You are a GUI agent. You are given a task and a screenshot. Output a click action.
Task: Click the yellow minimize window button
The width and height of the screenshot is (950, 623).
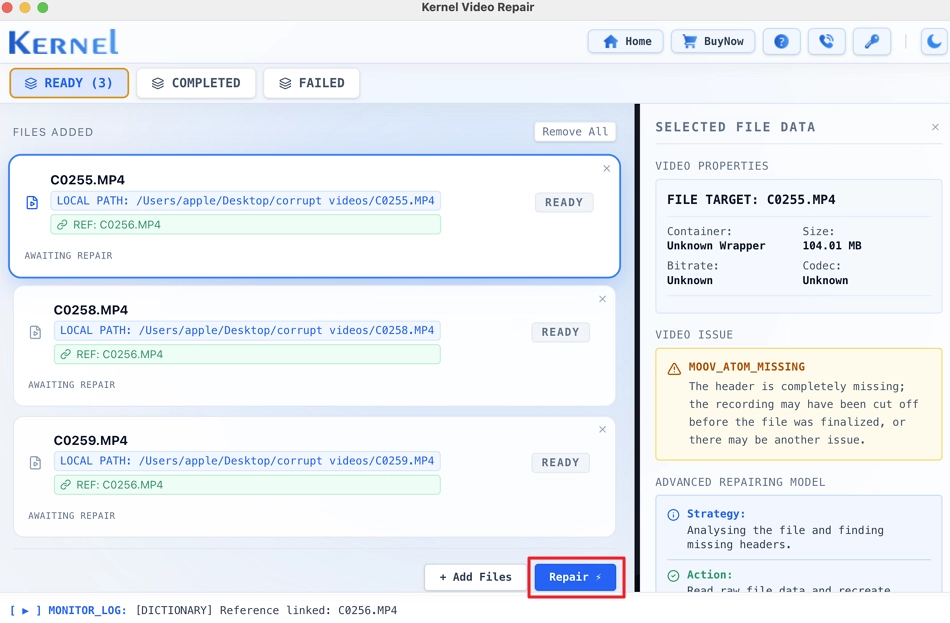tap(25, 7)
